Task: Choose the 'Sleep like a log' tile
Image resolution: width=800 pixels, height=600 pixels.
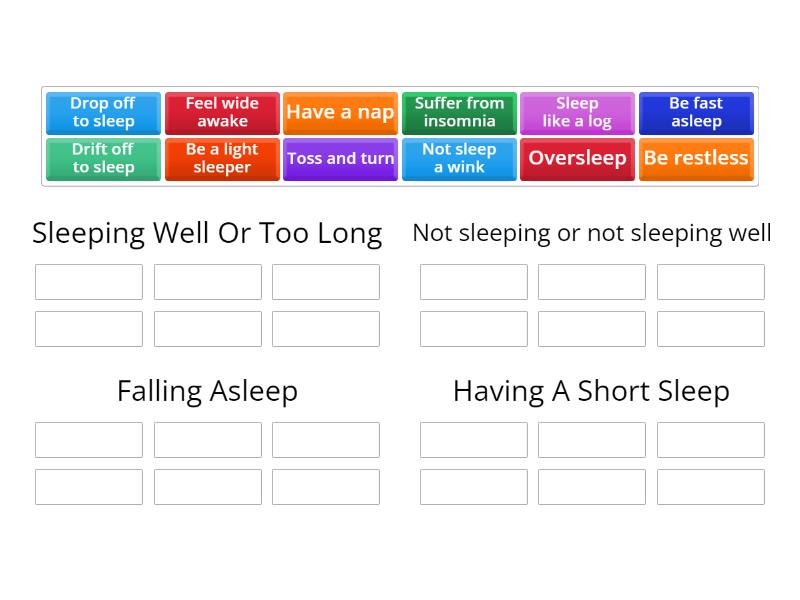Action: pos(577,113)
